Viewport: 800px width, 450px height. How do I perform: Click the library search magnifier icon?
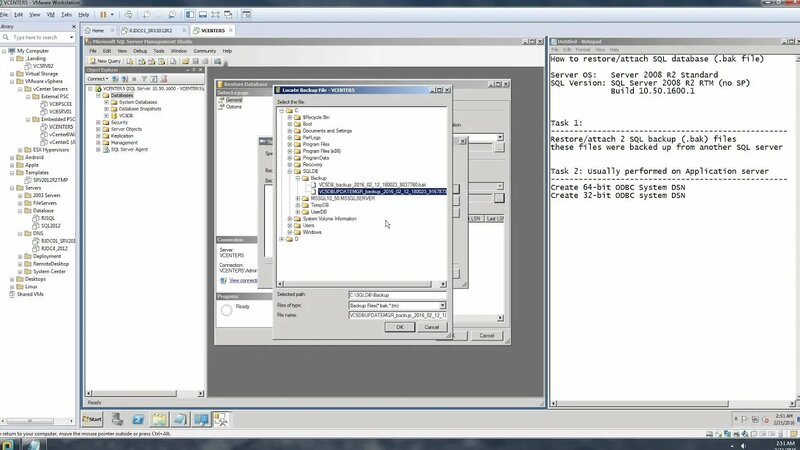tap(6, 37)
